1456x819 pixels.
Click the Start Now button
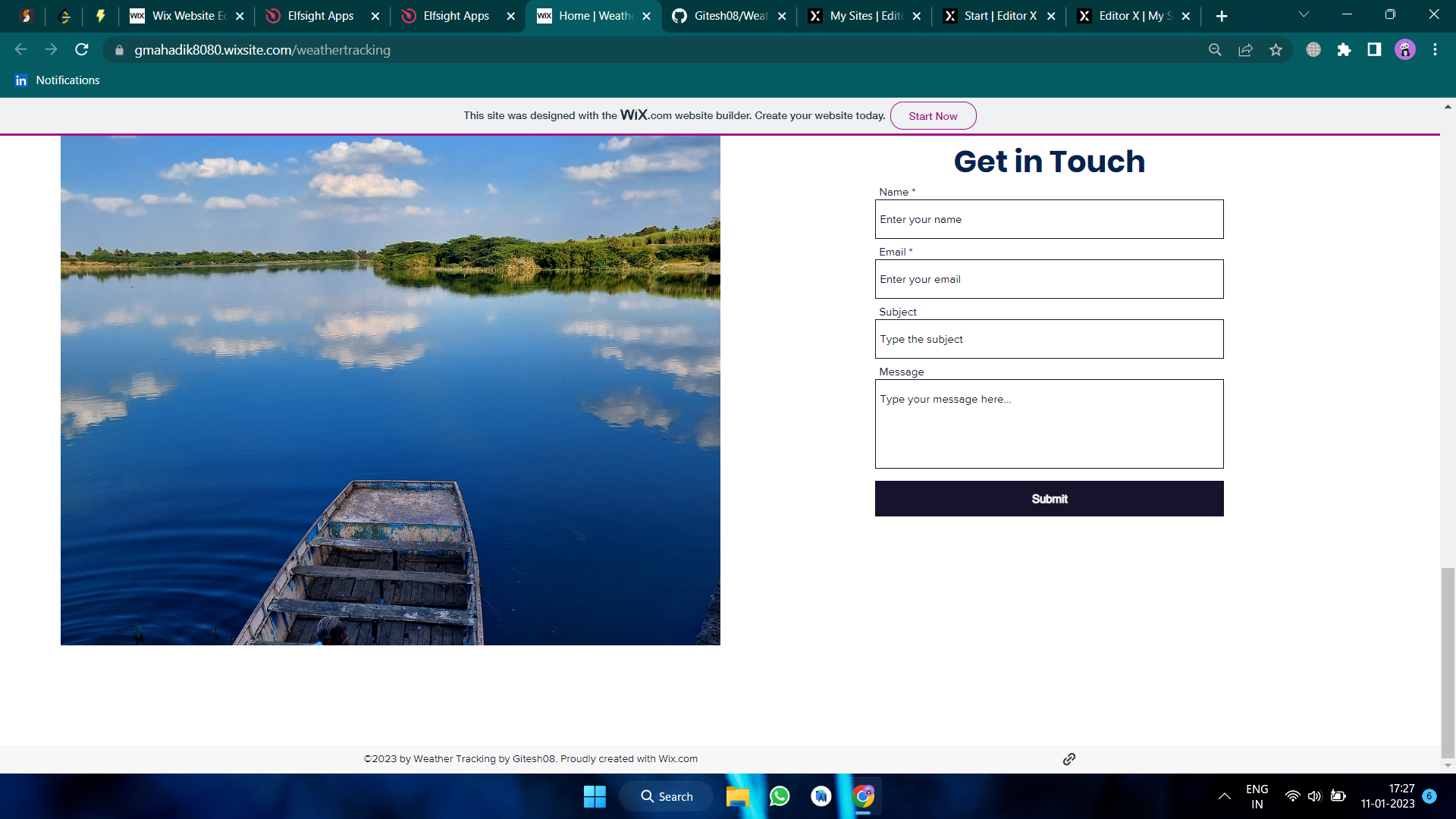tap(933, 116)
